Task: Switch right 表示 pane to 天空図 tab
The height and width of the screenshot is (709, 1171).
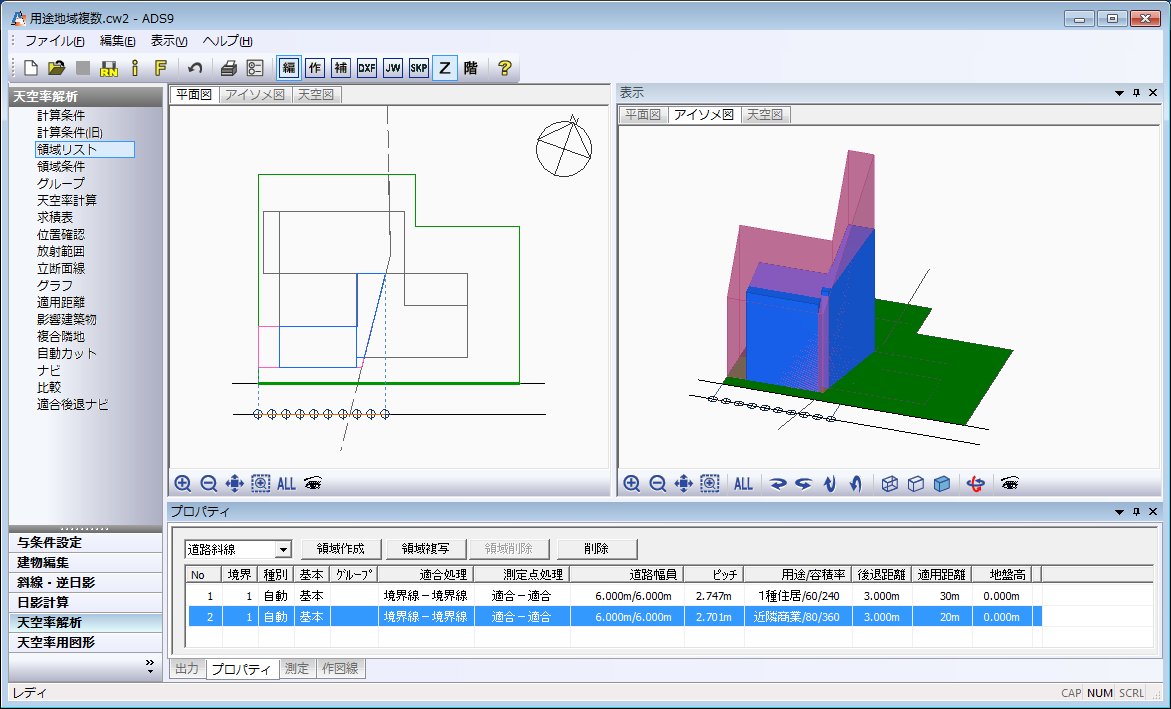Action: click(765, 115)
